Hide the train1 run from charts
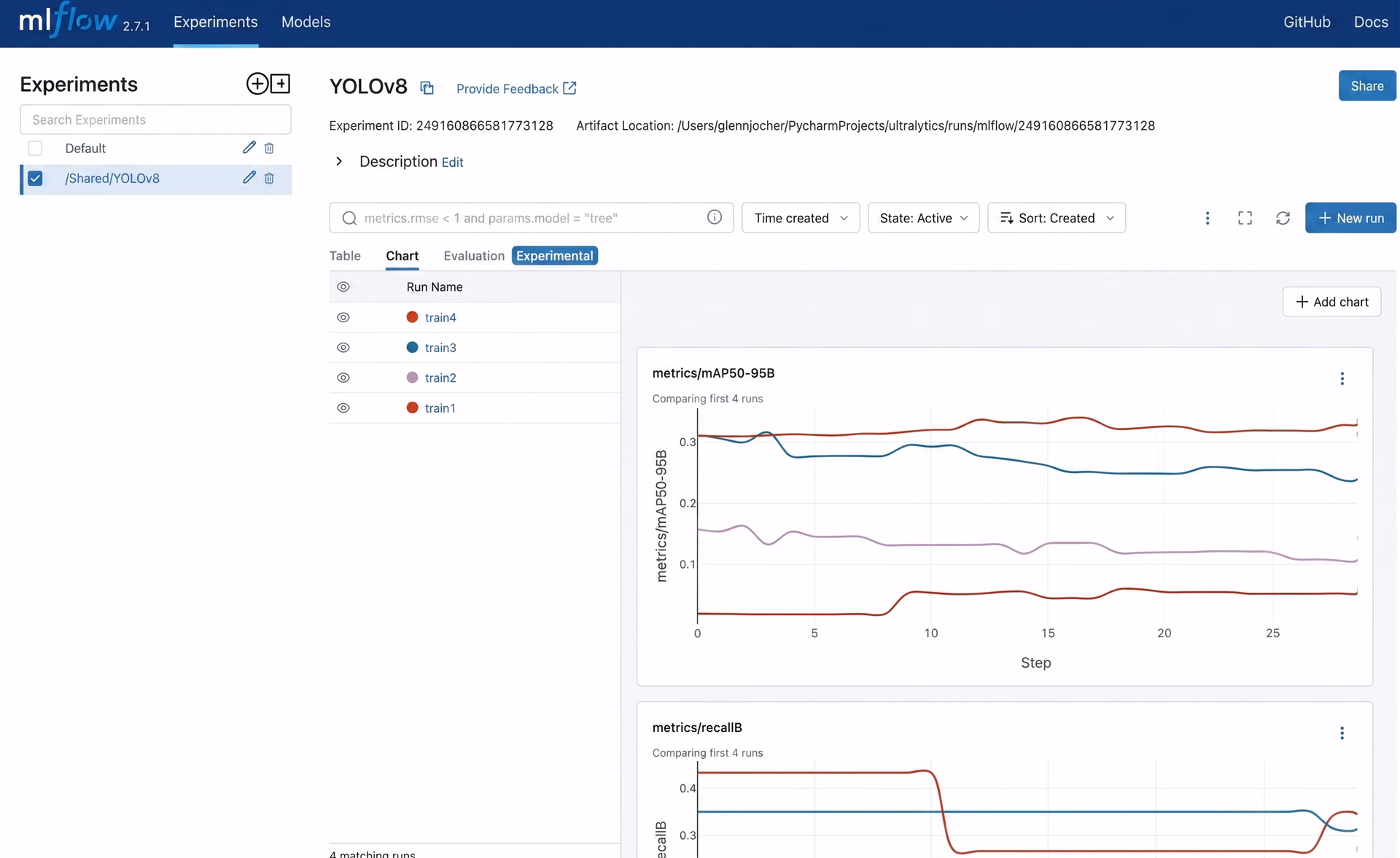Image resolution: width=1400 pixels, height=858 pixels. 343,408
